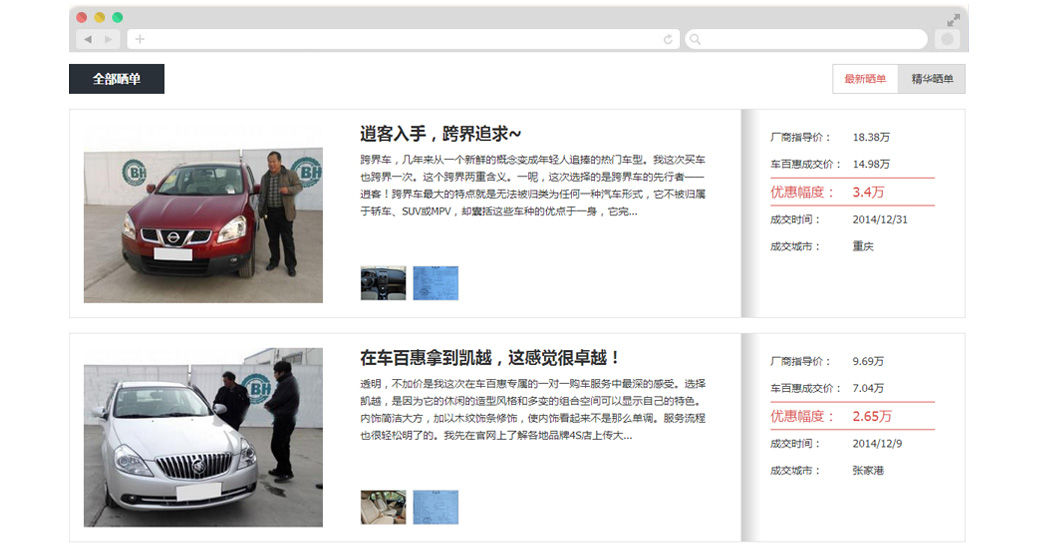This screenshot has height=550, width=1039.
Task: Open post titled 逍客入手，跨界追求~
Action: coord(441,134)
